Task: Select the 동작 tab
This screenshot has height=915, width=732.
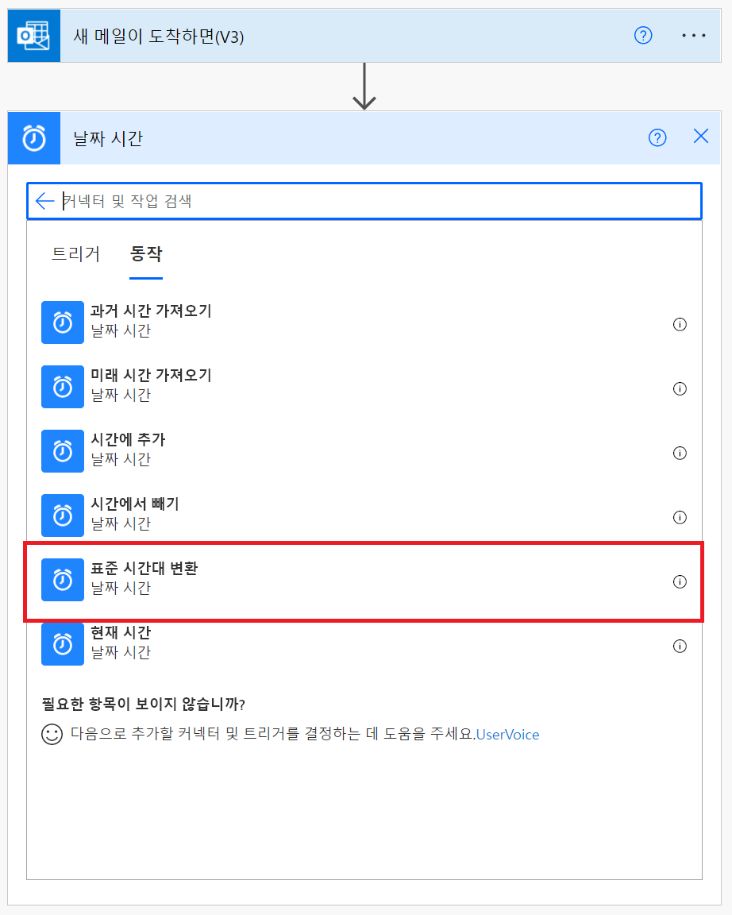Action: [146, 254]
